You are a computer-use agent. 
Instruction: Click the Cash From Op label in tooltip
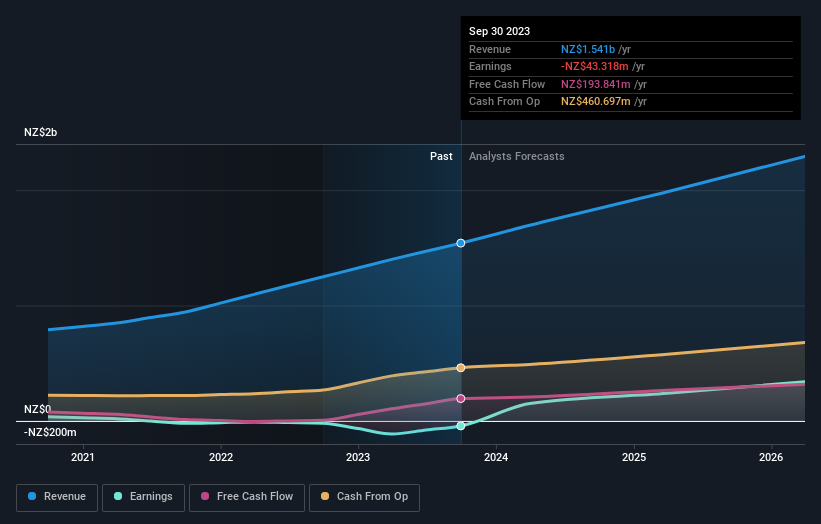coord(504,102)
